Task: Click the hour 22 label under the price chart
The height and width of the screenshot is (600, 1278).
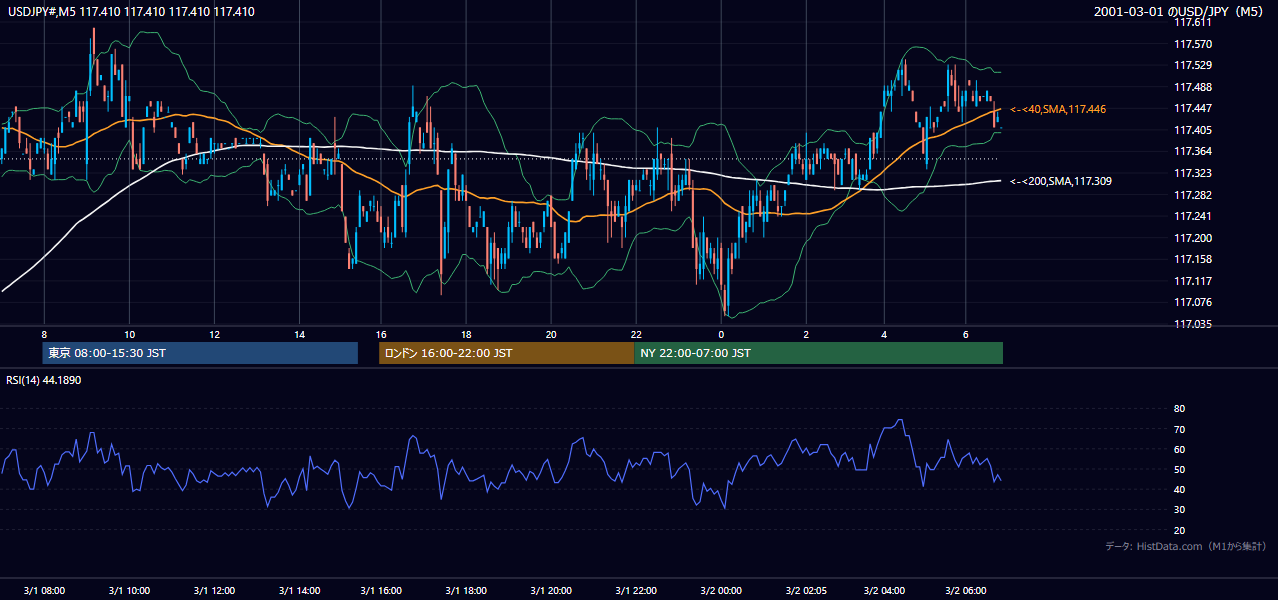Action: click(x=635, y=334)
